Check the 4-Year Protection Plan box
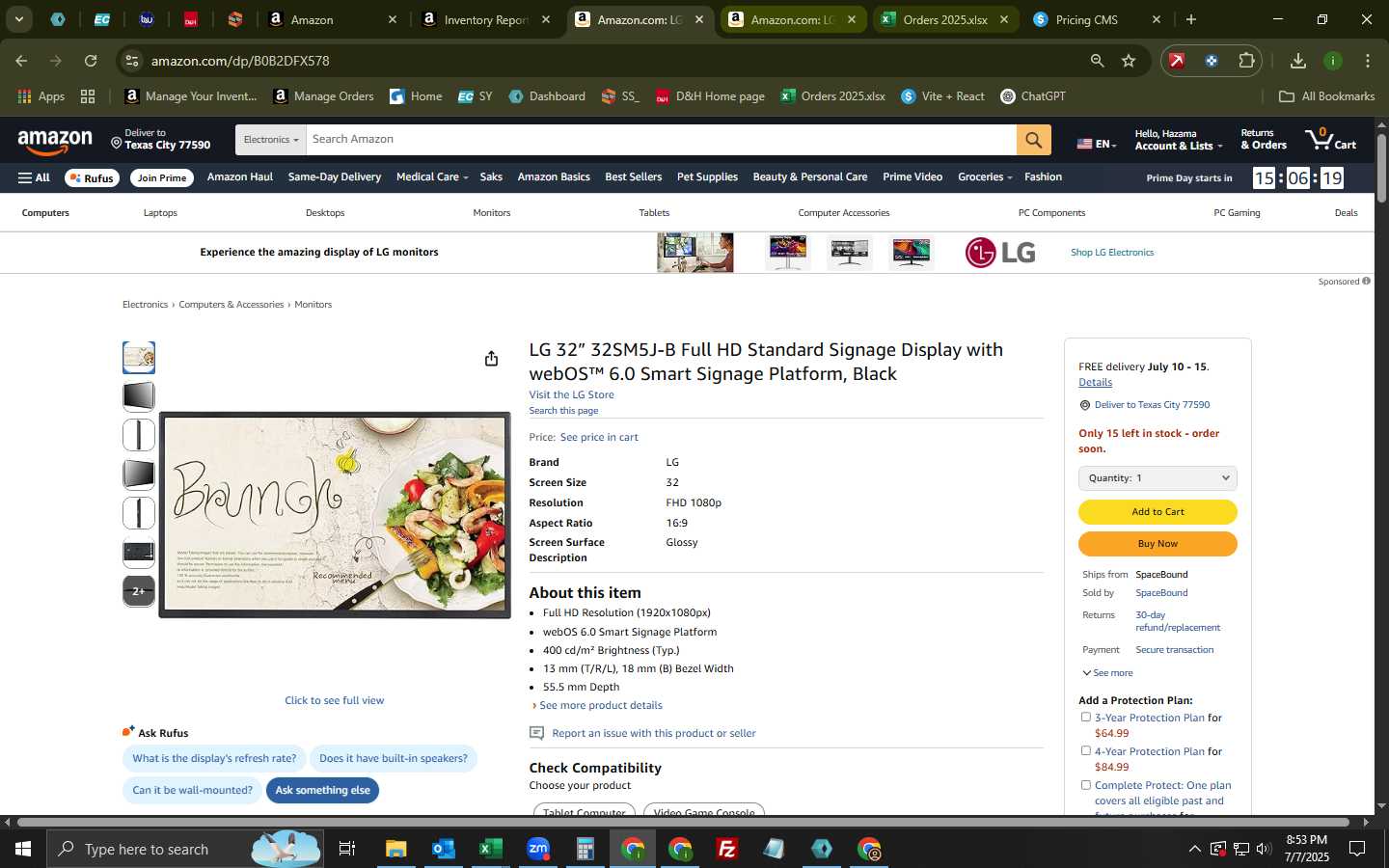Image resolution: width=1389 pixels, height=868 pixels. pos(1085,750)
